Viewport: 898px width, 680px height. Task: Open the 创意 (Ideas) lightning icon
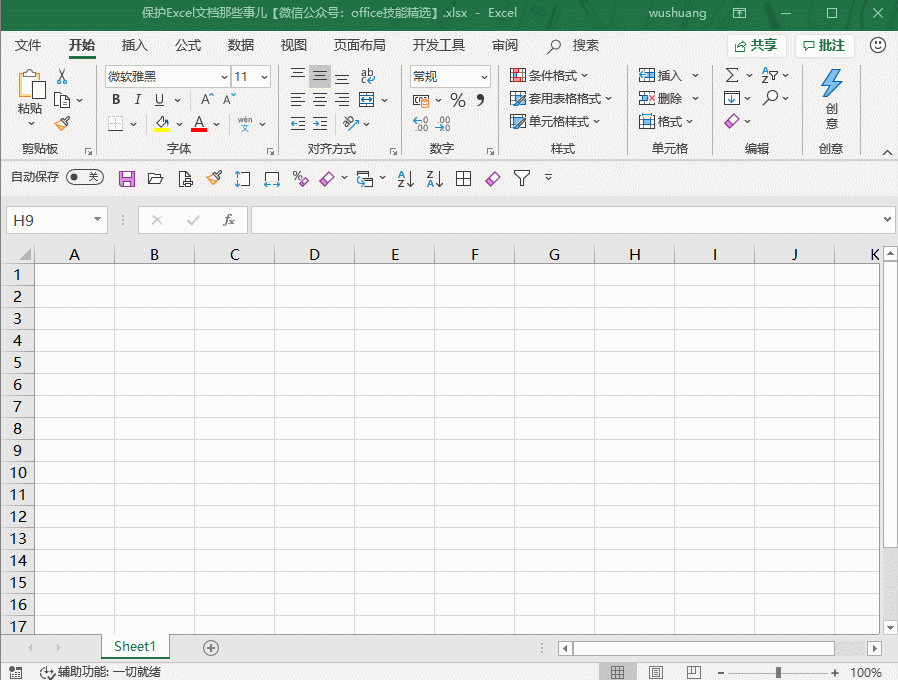pos(831,98)
